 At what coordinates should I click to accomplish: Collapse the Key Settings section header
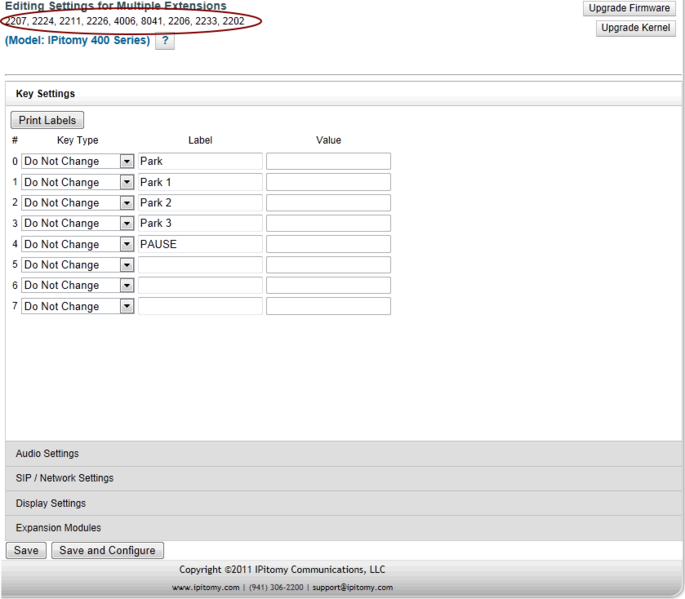click(45, 94)
